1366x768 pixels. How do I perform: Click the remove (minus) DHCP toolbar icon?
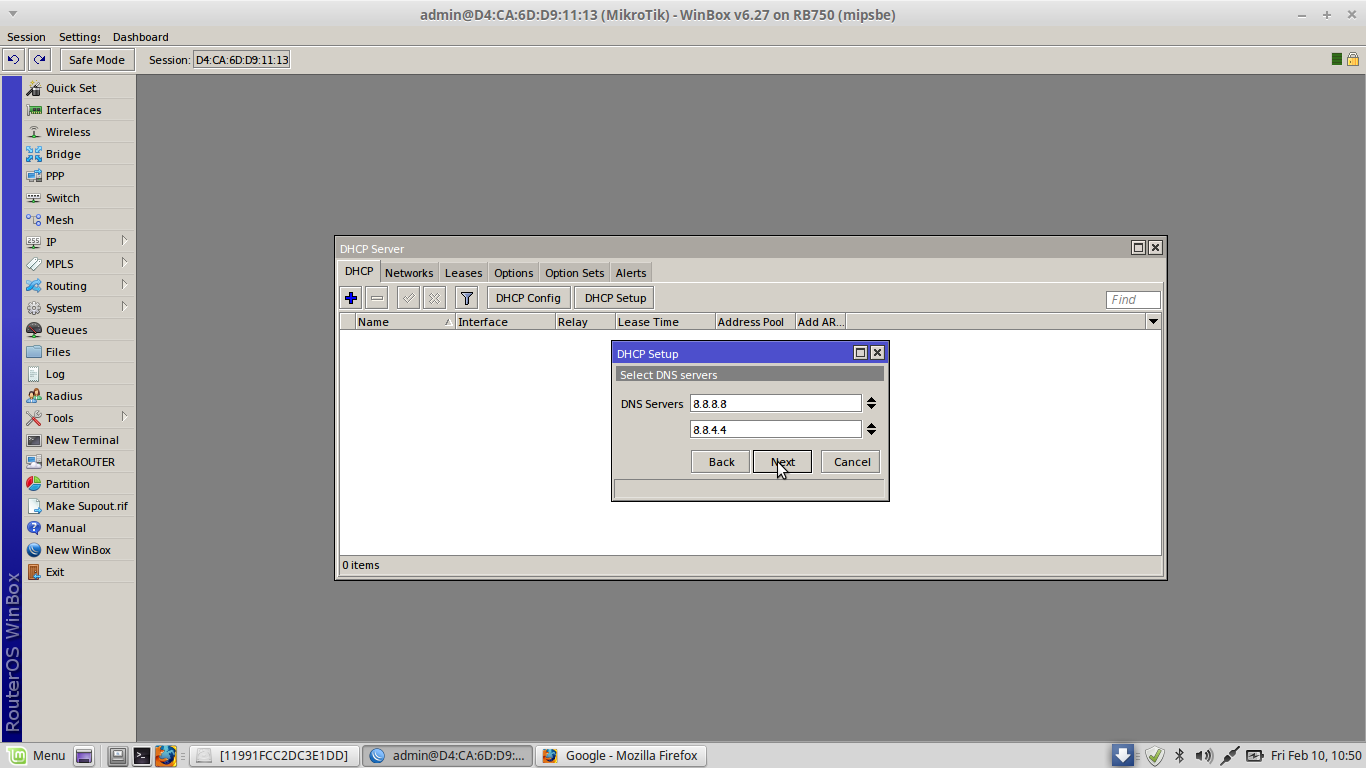tap(377, 298)
